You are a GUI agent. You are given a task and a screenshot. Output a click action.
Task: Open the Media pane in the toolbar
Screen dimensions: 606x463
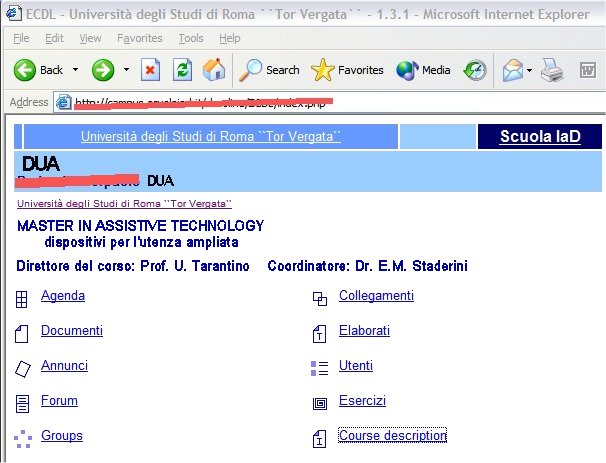pos(423,70)
